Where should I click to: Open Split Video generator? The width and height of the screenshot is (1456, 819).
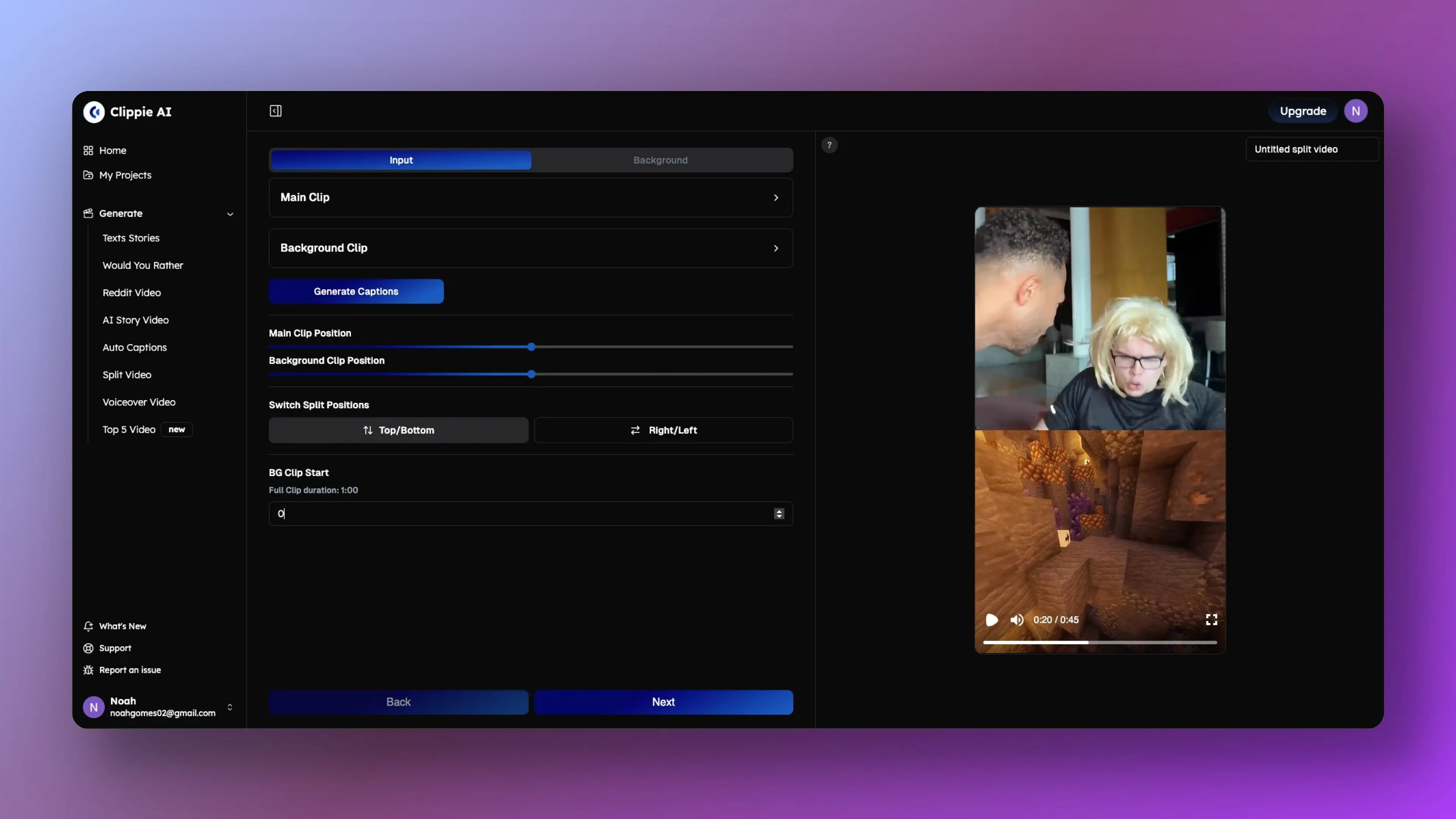[127, 375]
